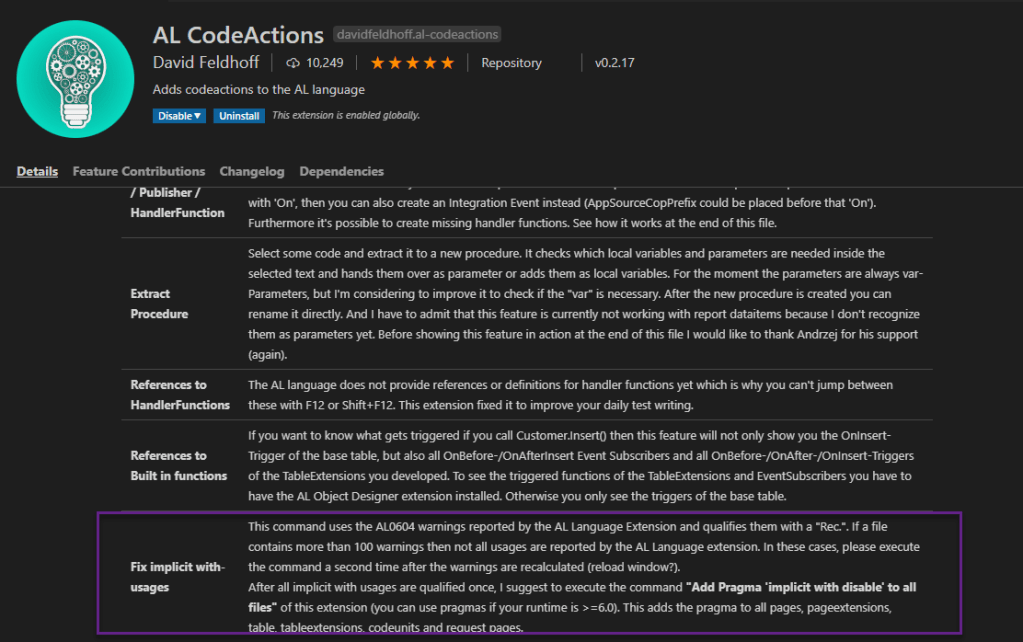This screenshot has width=1023, height=642.
Task: Click the Fix implicit with-usages heading
Action: pyautogui.click(x=175, y=577)
